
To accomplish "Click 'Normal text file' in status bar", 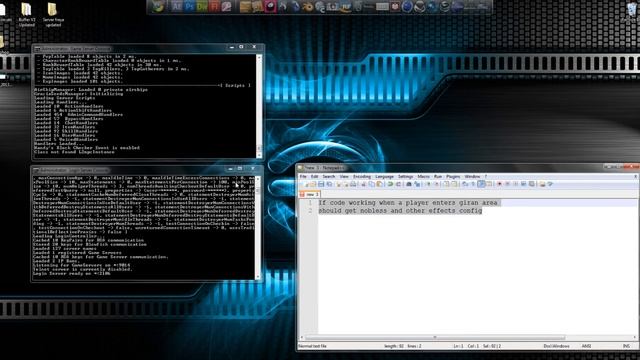I will tap(313, 346).
